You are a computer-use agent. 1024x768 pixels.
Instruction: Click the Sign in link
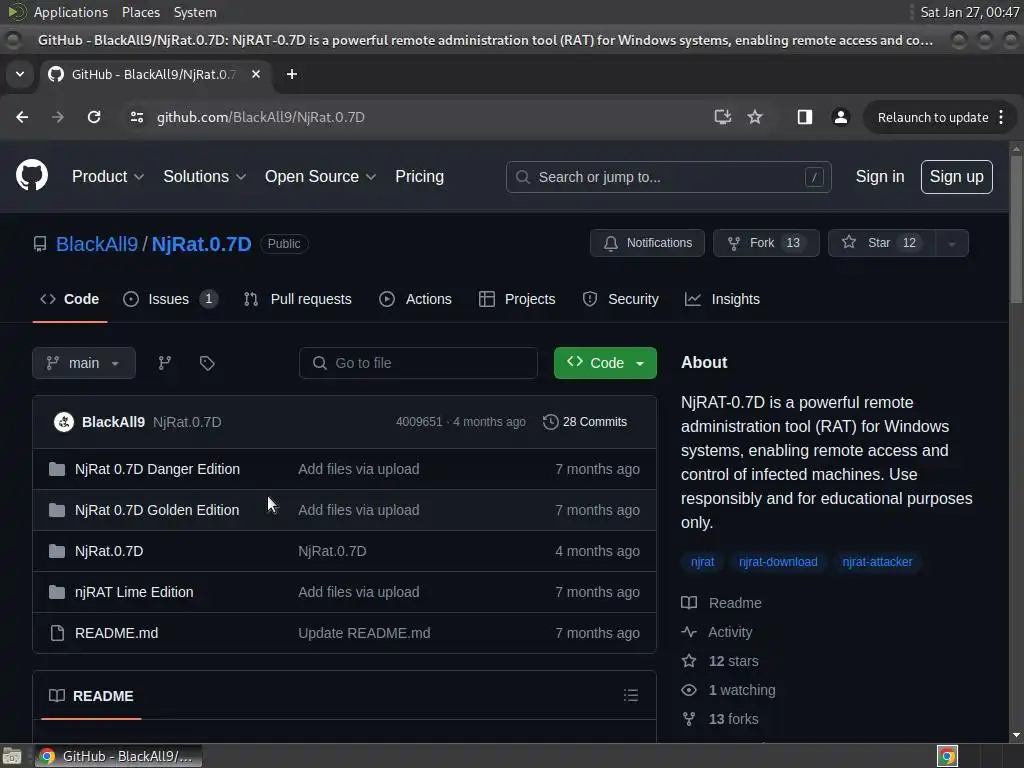coord(880,176)
